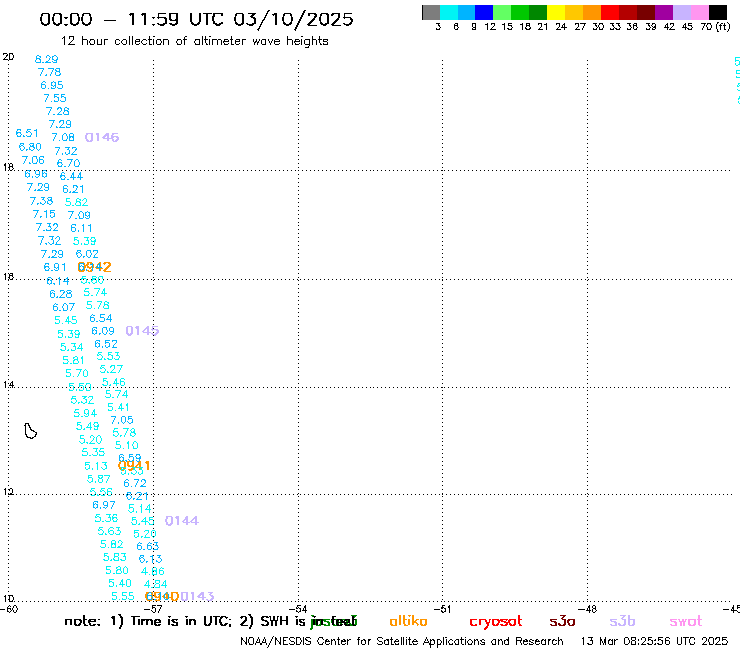Click the 6.72 wave height value
The image size is (740, 650).
[135, 483]
